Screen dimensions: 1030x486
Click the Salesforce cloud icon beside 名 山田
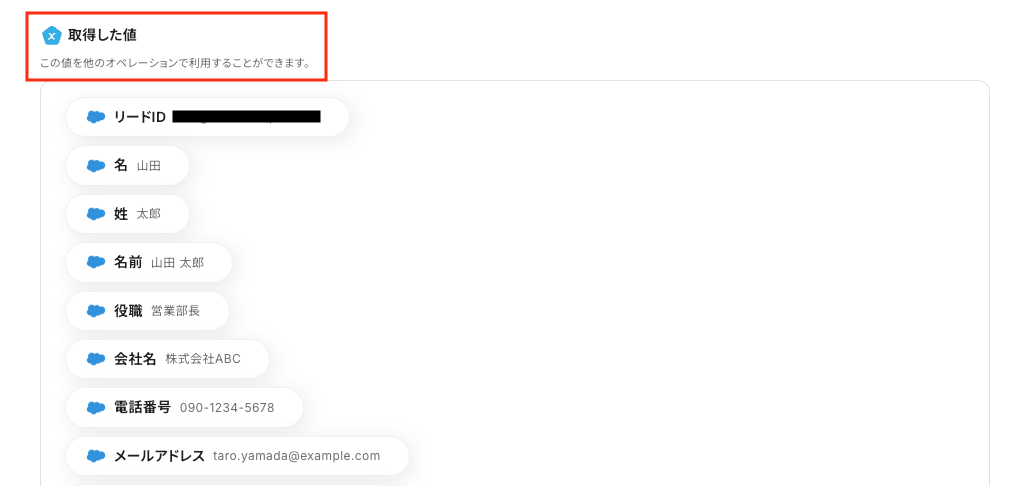coord(96,166)
